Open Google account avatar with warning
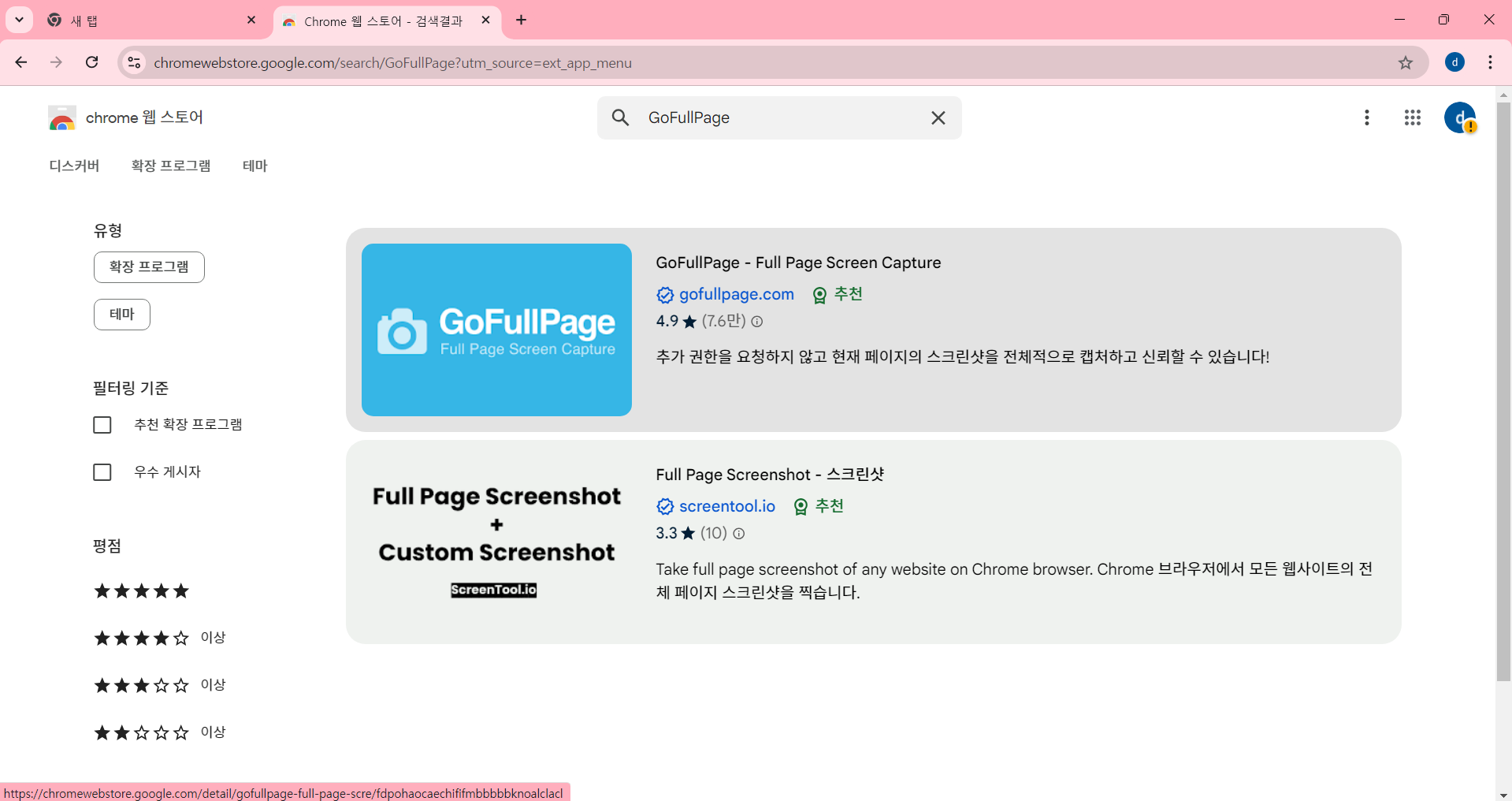This screenshot has height=801, width=1512. [x=1460, y=117]
